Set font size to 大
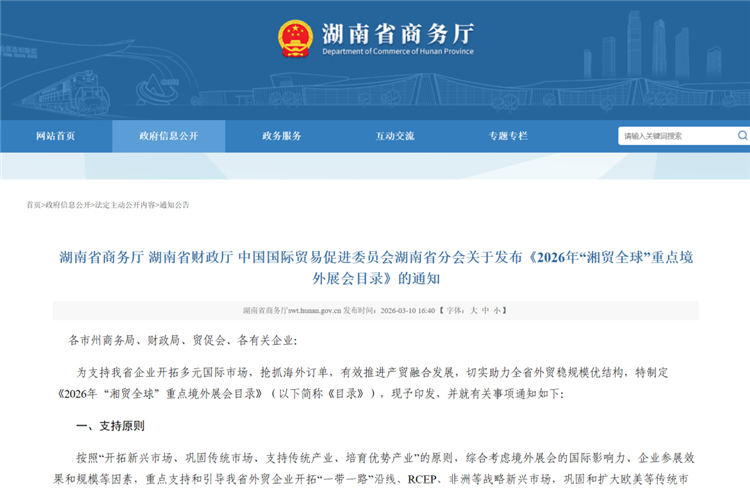This screenshot has height=491, width=750. click(x=475, y=311)
